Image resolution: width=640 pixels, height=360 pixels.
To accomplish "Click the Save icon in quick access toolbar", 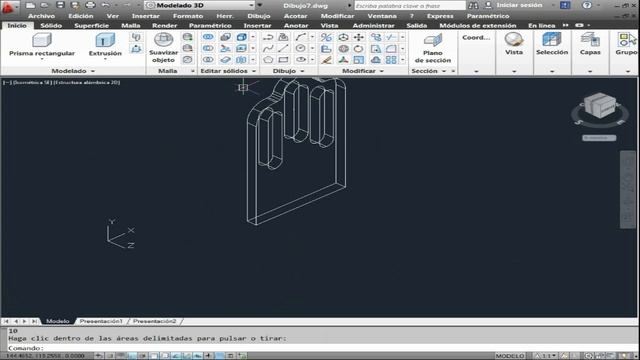I will click(x=60, y=5).
